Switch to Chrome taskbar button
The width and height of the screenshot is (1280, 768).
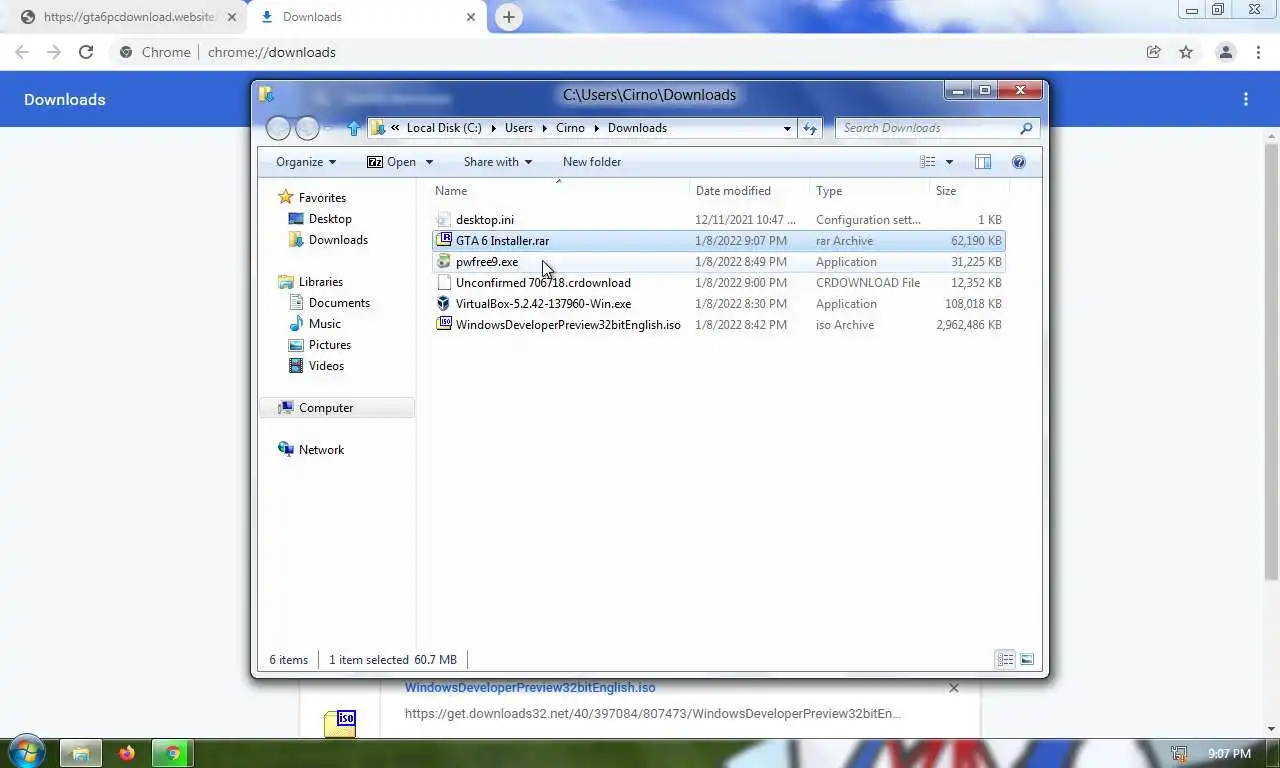(173, 753)
